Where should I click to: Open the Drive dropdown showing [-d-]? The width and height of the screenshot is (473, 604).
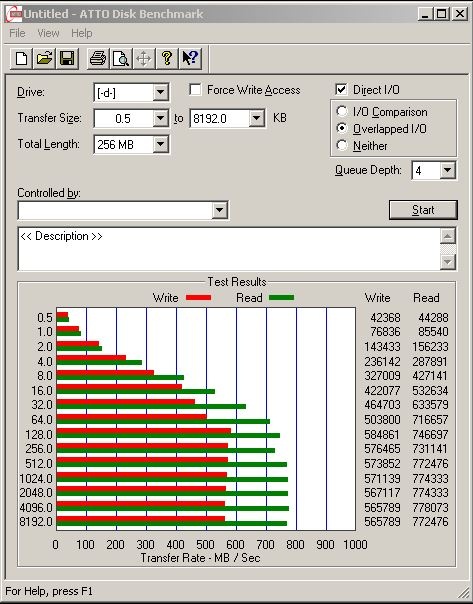pyautogui.click(x=160, y=92)
